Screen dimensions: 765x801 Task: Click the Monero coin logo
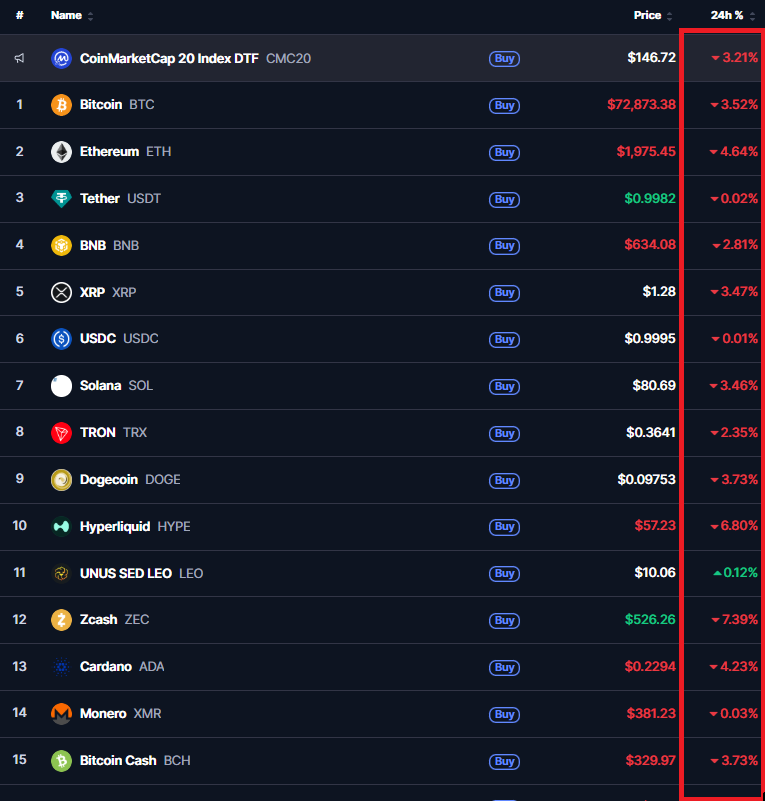click(61, 714)
